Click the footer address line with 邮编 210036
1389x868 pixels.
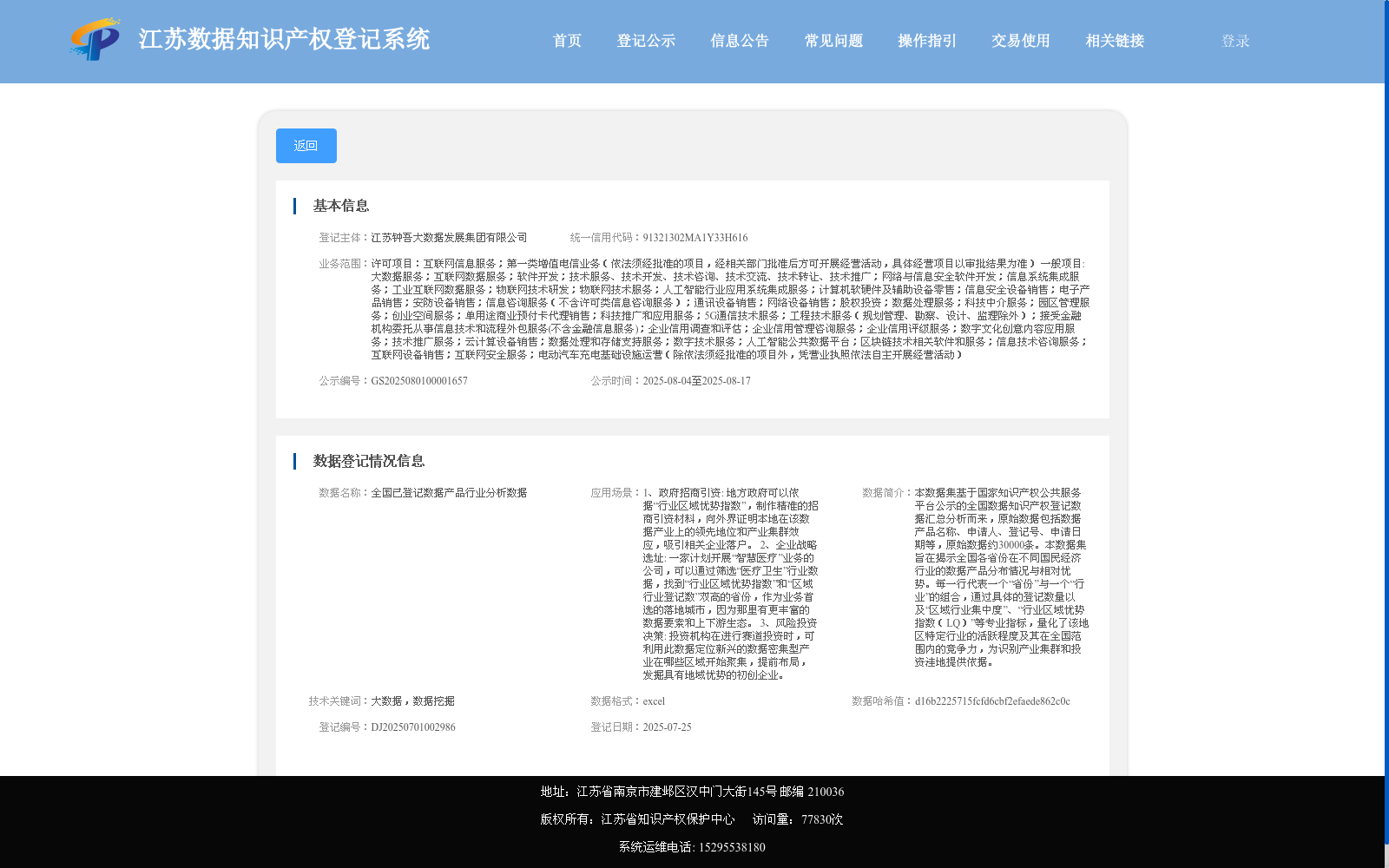click(x=692, y=792)
